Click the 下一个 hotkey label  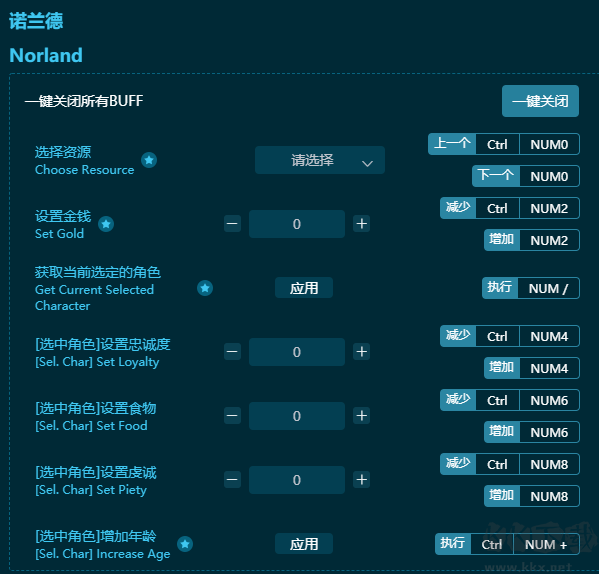(496, 176)
